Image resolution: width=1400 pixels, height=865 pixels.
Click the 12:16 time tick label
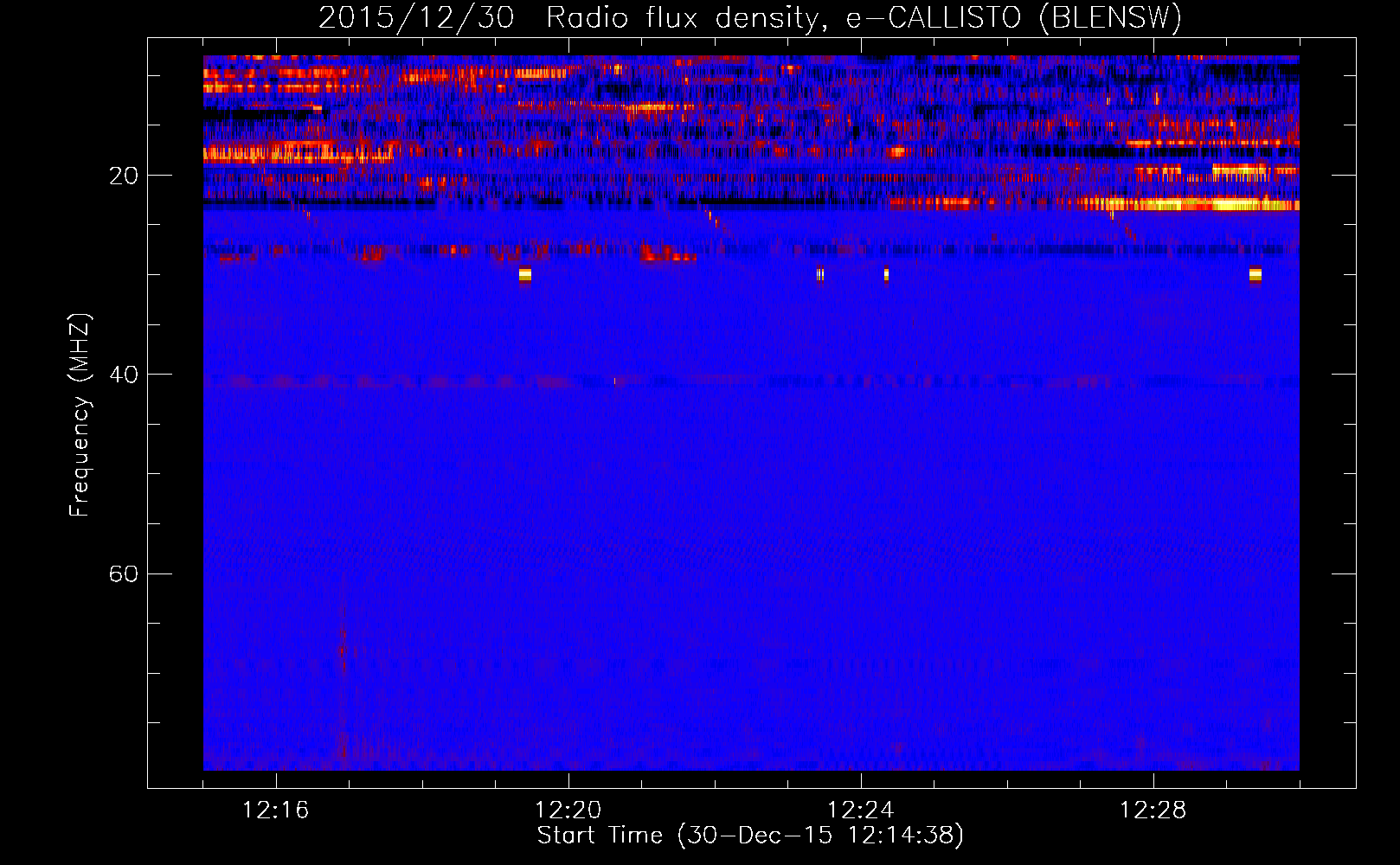tap(276, 811)
